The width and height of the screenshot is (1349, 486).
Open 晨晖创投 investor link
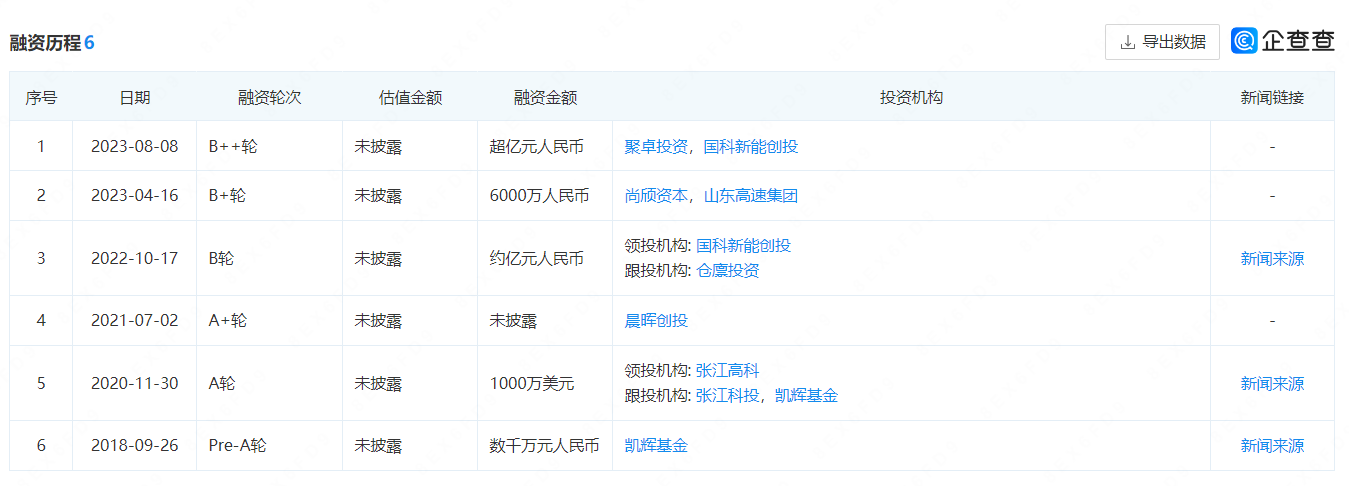[656, 321]
